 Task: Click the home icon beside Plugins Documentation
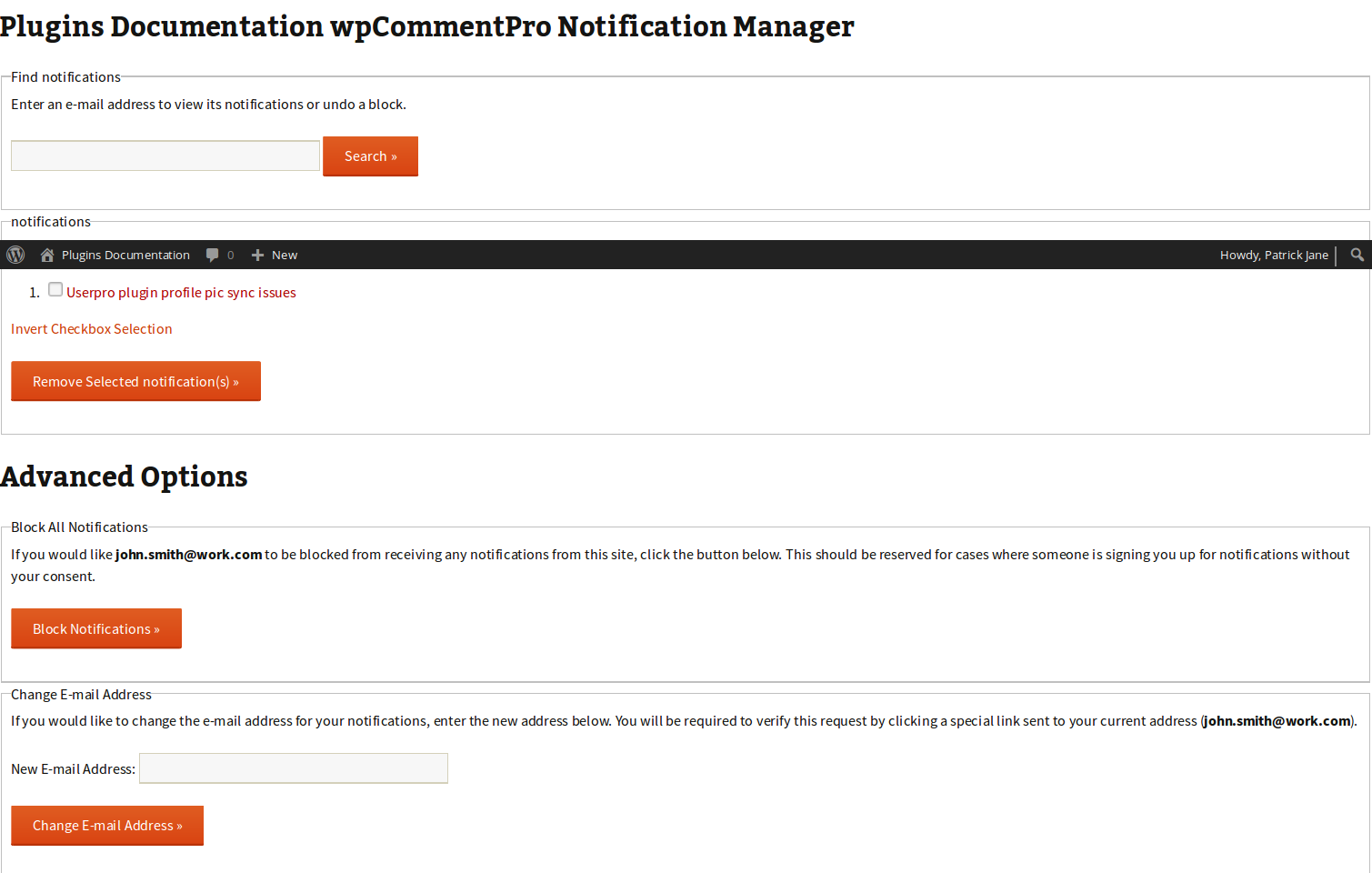click(x=46, y=255)
